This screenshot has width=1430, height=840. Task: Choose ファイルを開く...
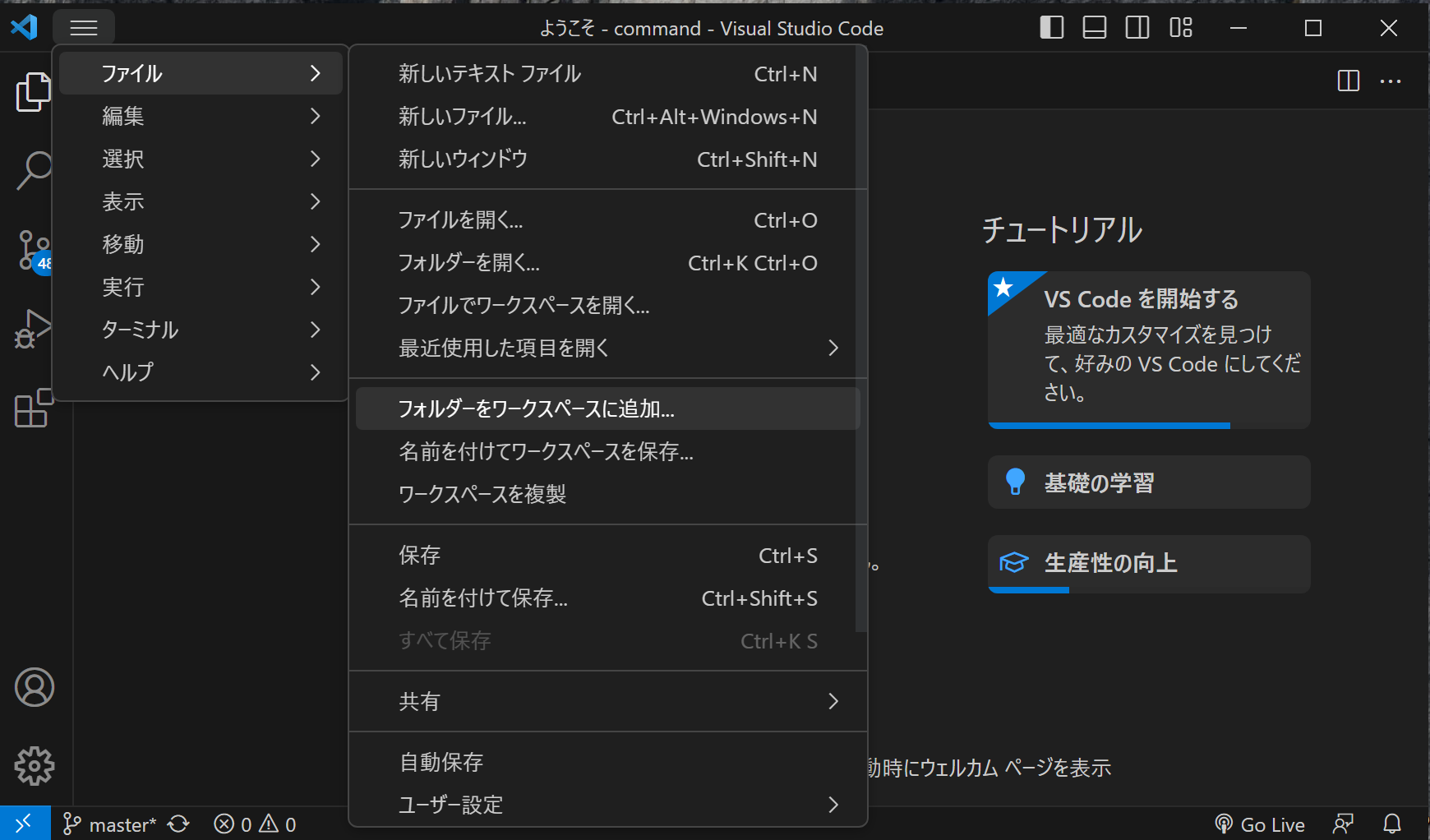point(607,220)
